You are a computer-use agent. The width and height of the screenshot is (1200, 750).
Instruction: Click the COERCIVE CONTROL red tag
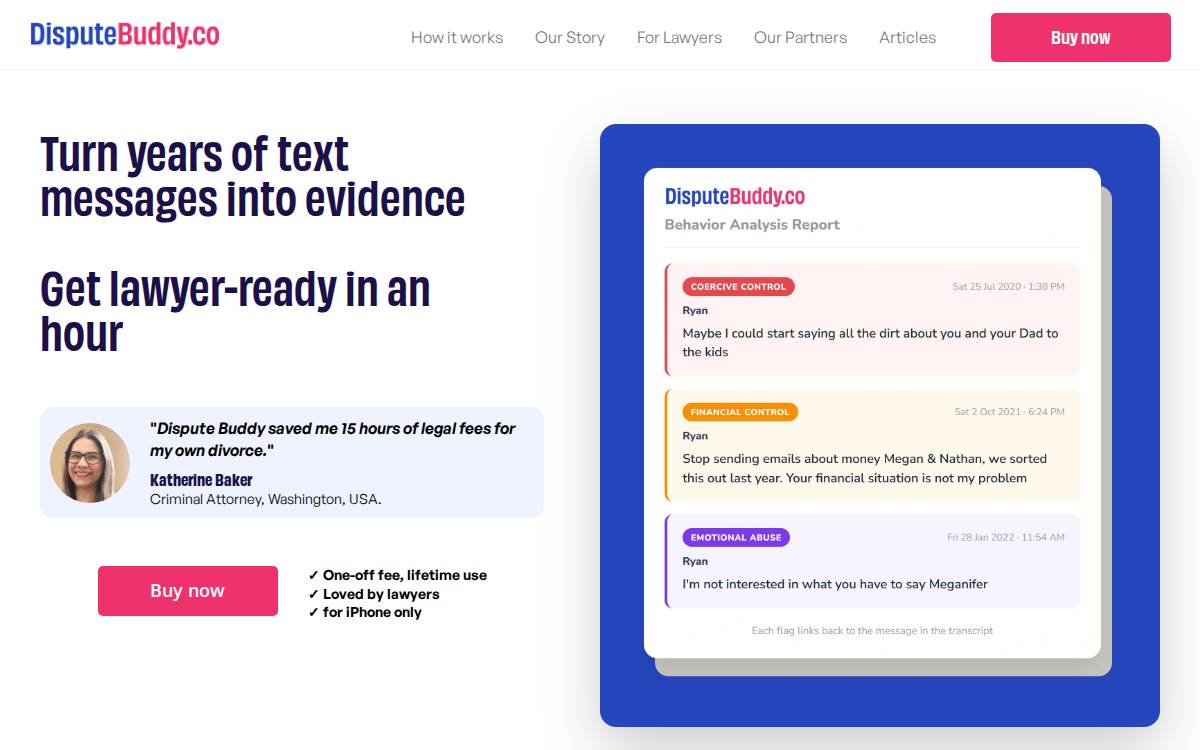click(x=739, y=287)
